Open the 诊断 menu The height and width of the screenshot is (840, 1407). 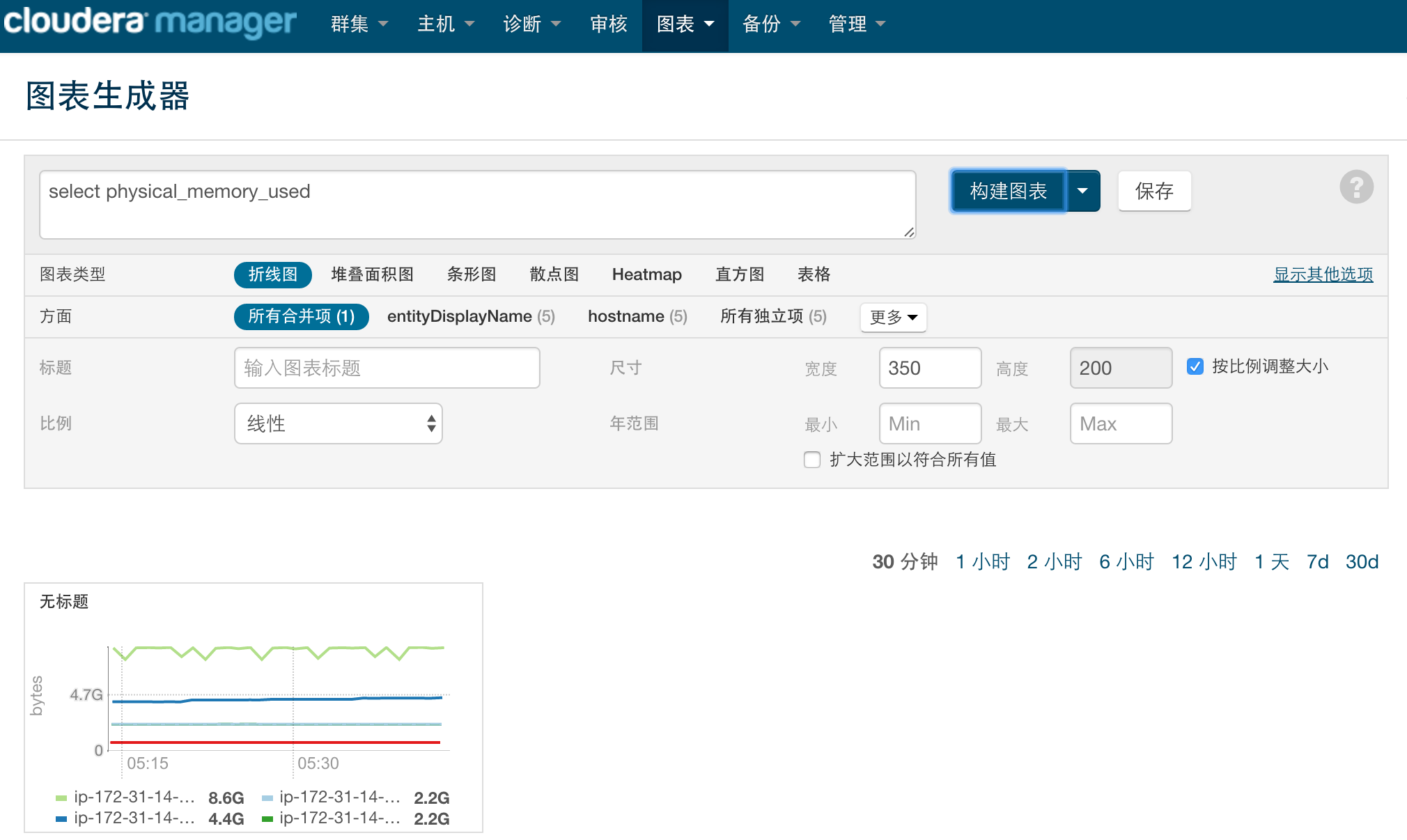coord(531,24)
